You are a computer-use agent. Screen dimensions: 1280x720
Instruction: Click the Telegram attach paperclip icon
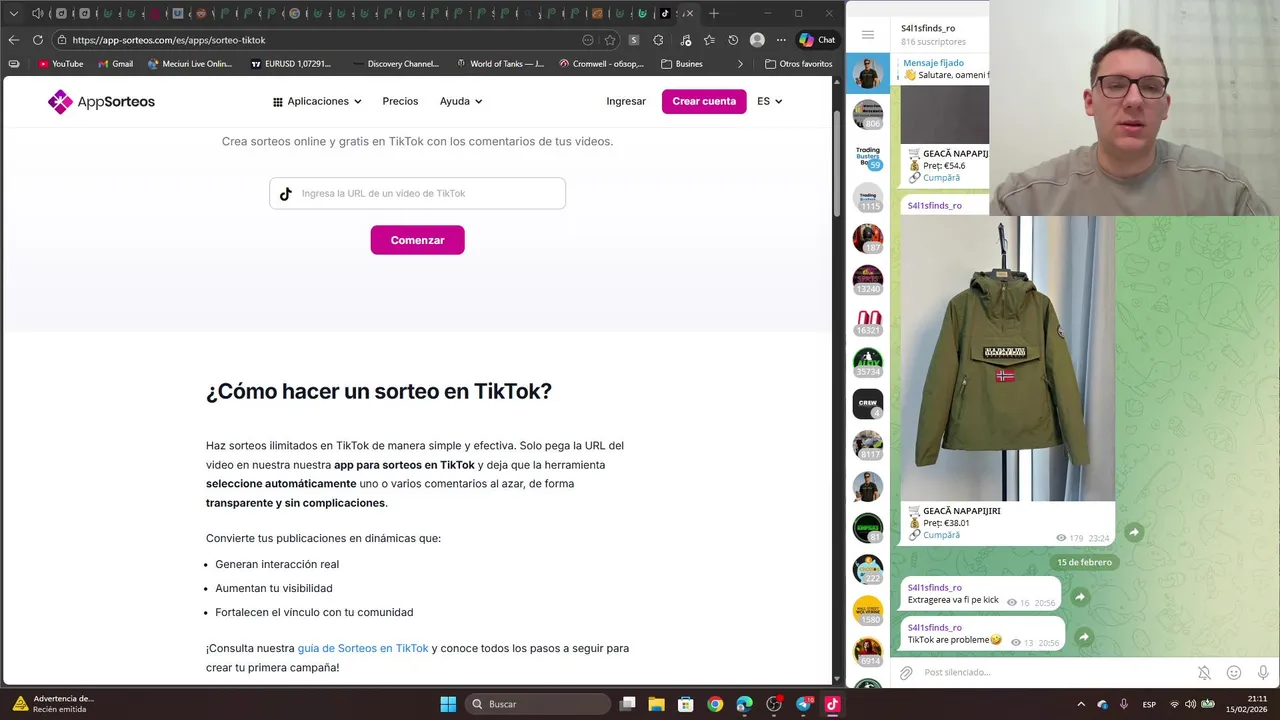906,673
